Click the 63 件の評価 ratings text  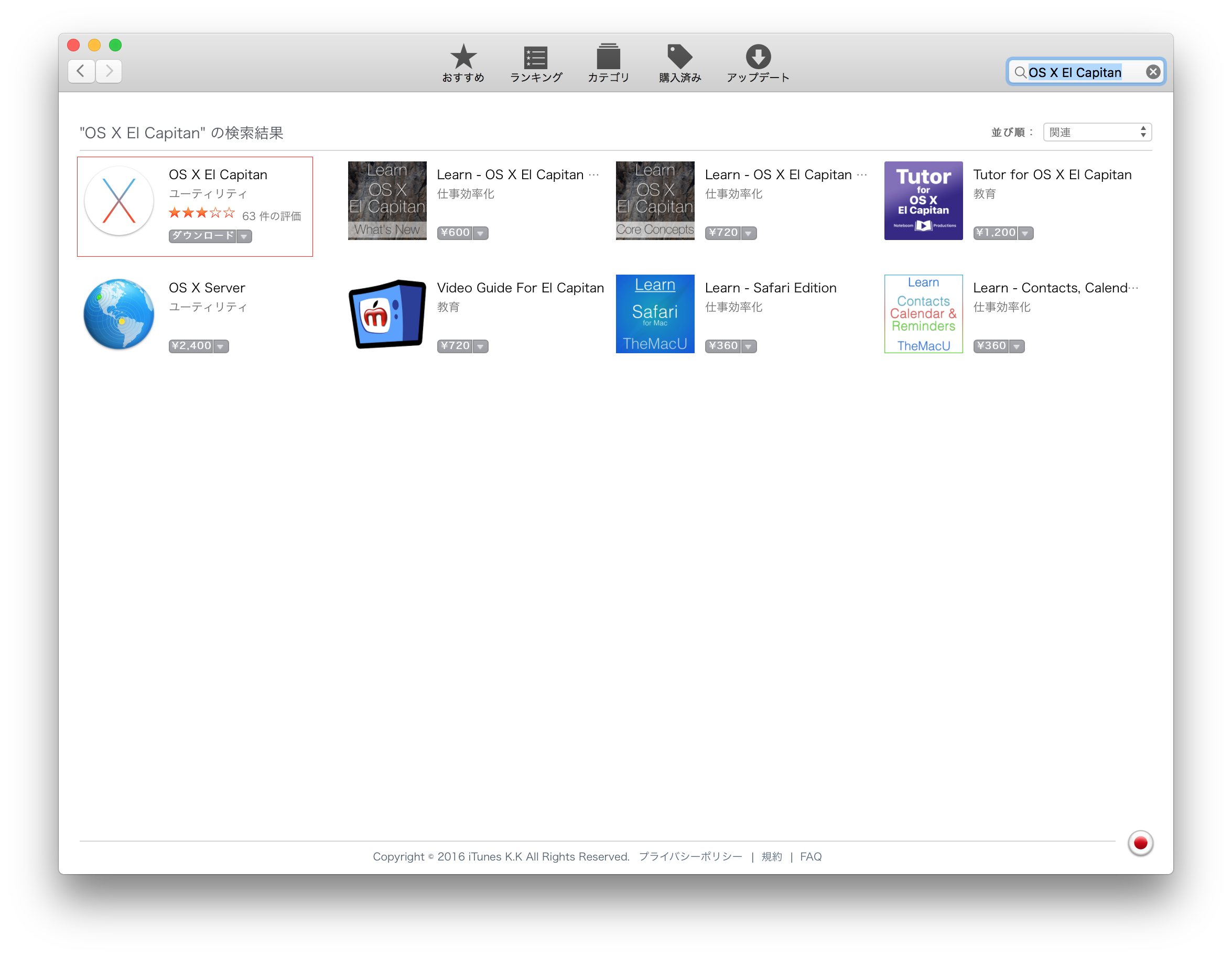(272, 215)
